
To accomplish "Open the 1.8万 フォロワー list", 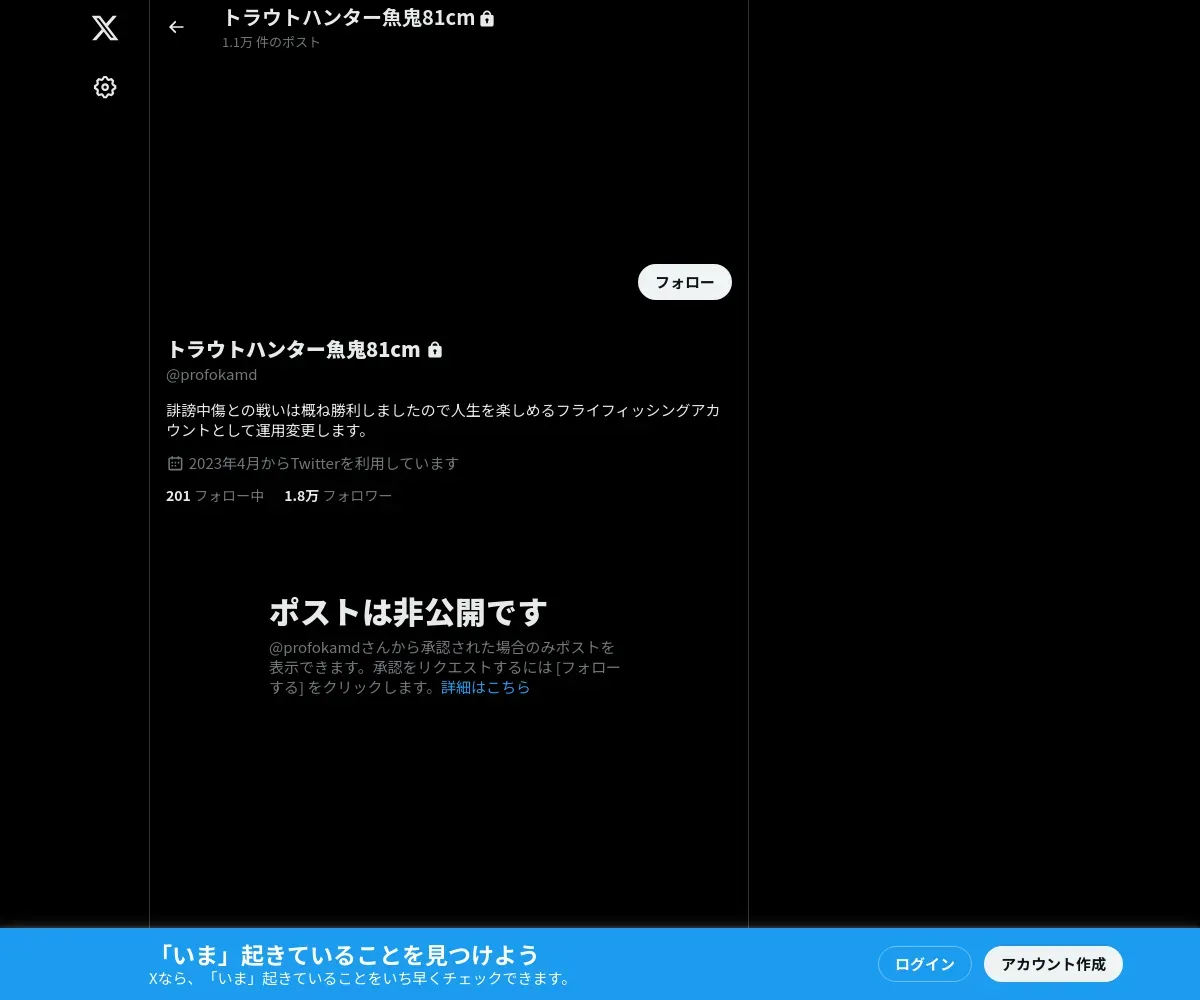I will [338, 495].
